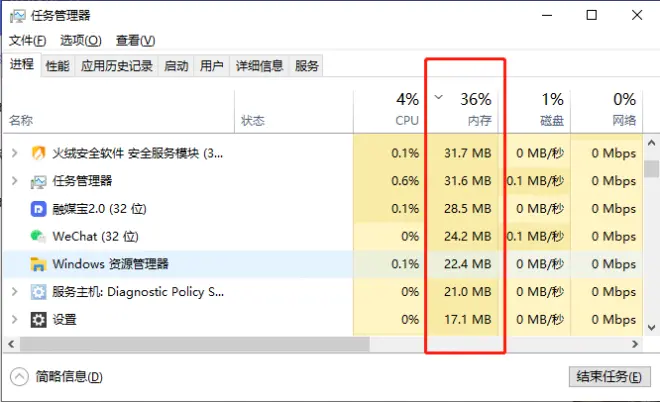This screenshot has width=660, height=402.
Task: Click the 融媒宝2.0 app icon
Action: (39, 209)
